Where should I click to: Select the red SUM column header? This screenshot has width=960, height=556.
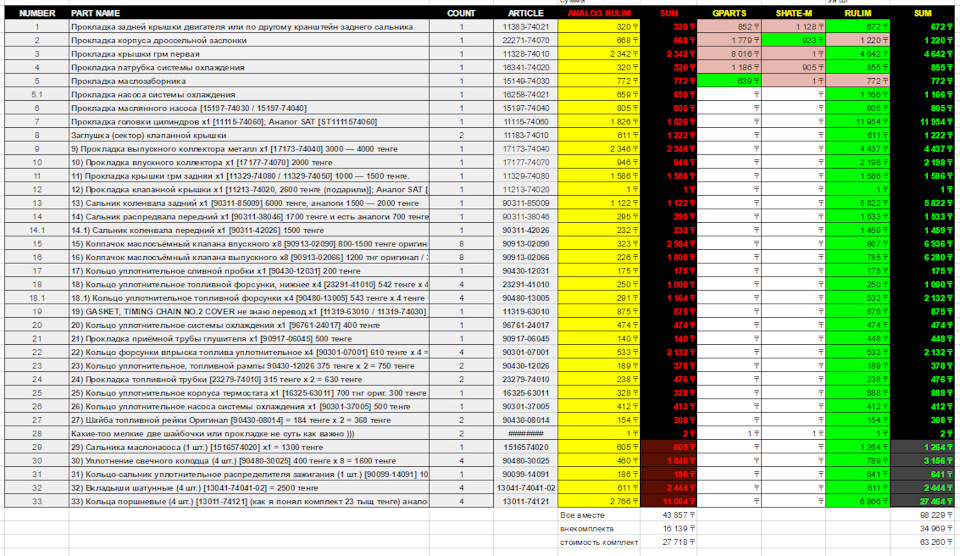(669, 13)
